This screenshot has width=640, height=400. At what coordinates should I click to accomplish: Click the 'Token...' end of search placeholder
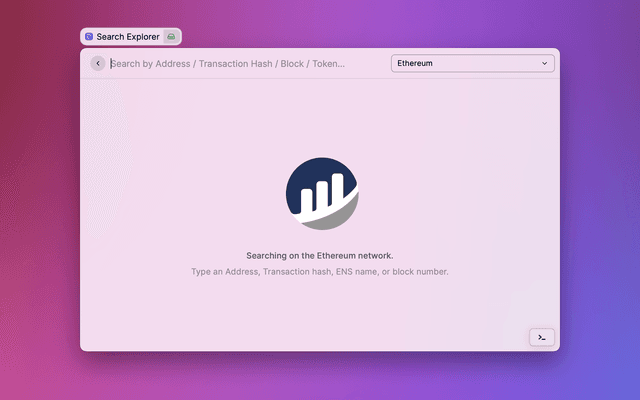click(328, 63)
